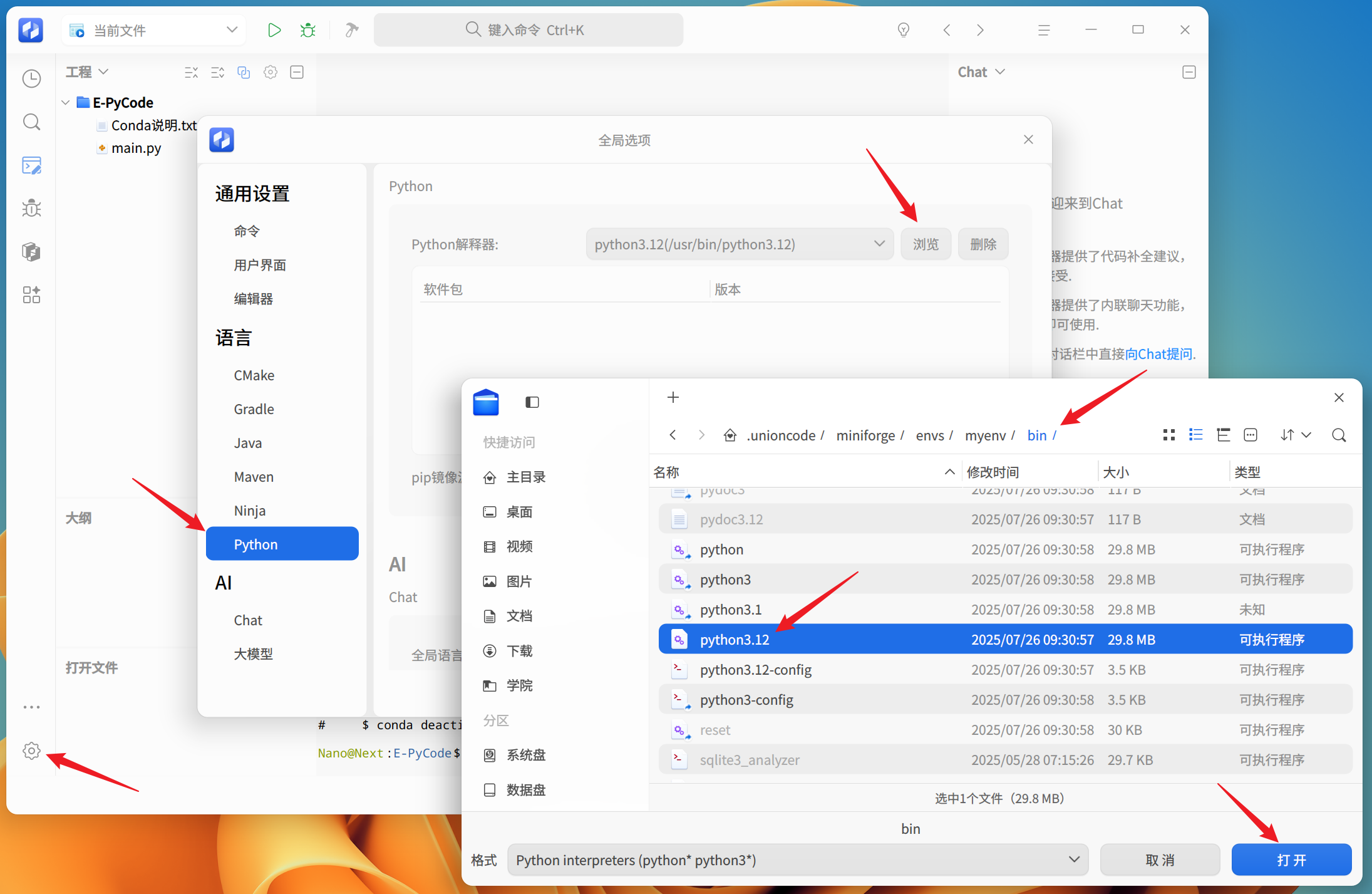This screenshot has height=894, width=1372.
Task: Select Python in the language settings list
Action: tap(282, 544)
